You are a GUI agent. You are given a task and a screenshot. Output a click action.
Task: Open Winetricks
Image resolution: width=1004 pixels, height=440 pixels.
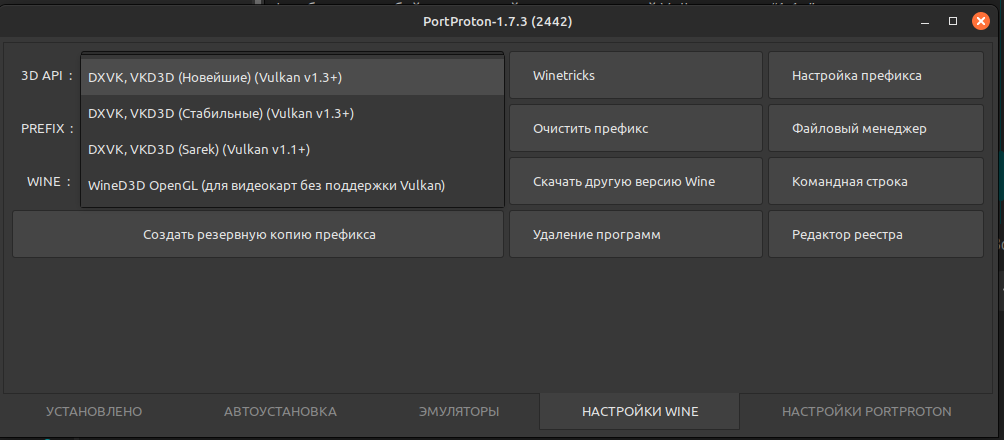(636, 75)
